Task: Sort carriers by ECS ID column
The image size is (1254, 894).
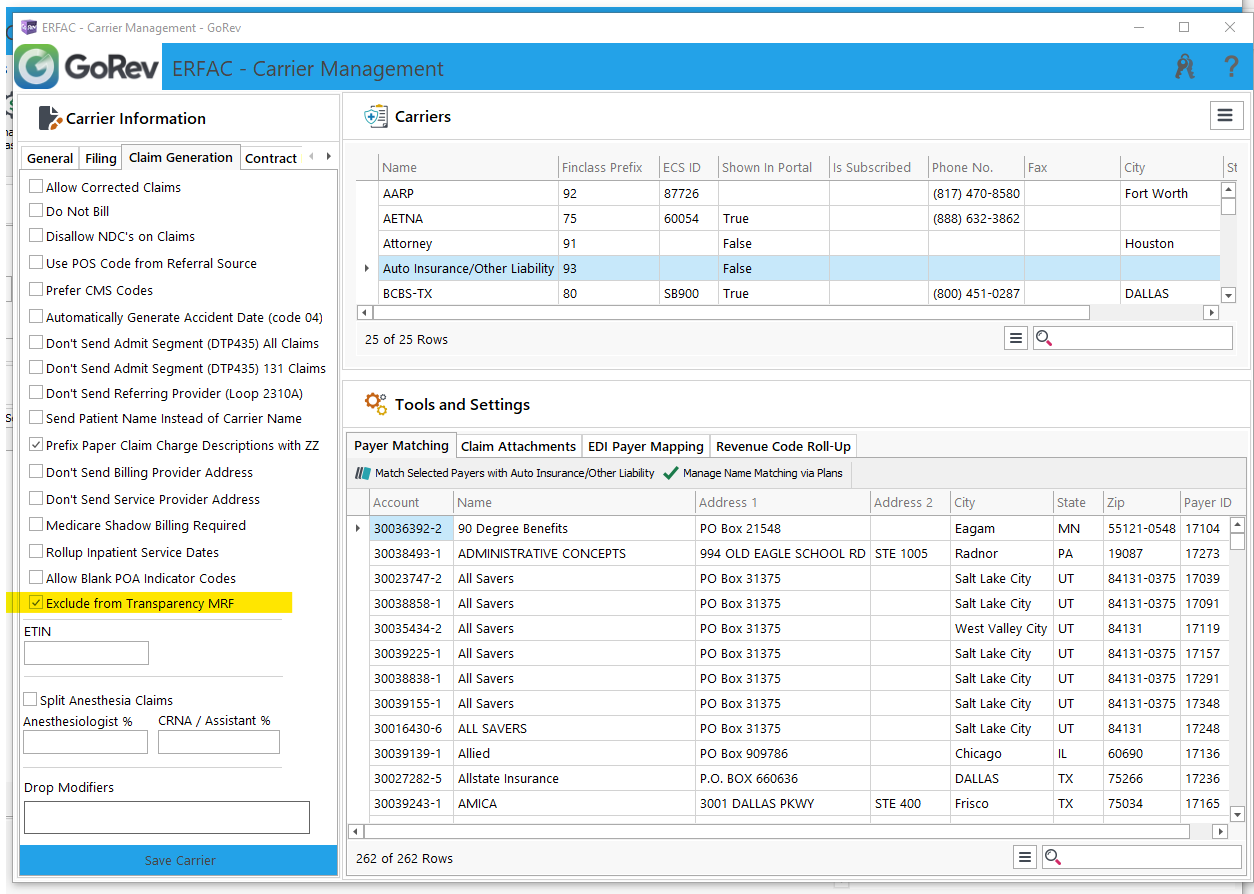Action: pyautogui.click(x=688, y=167)
